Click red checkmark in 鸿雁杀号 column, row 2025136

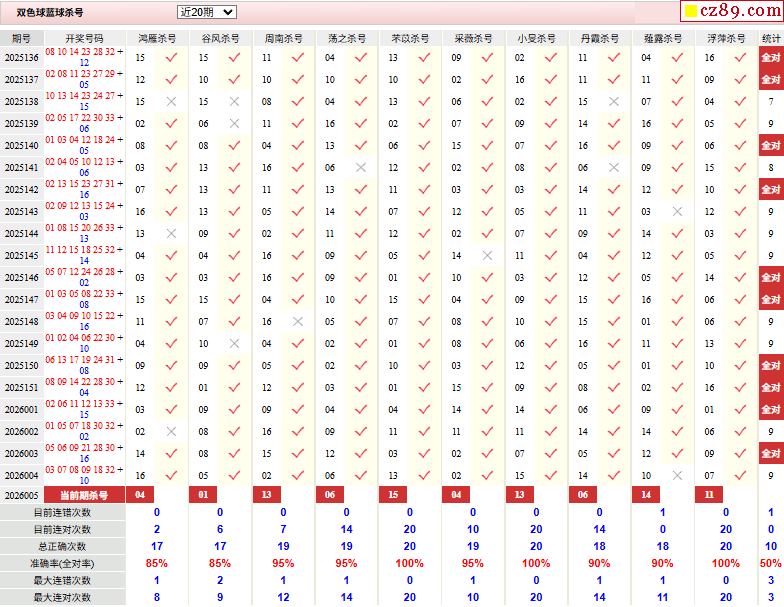tap(171, 58)
